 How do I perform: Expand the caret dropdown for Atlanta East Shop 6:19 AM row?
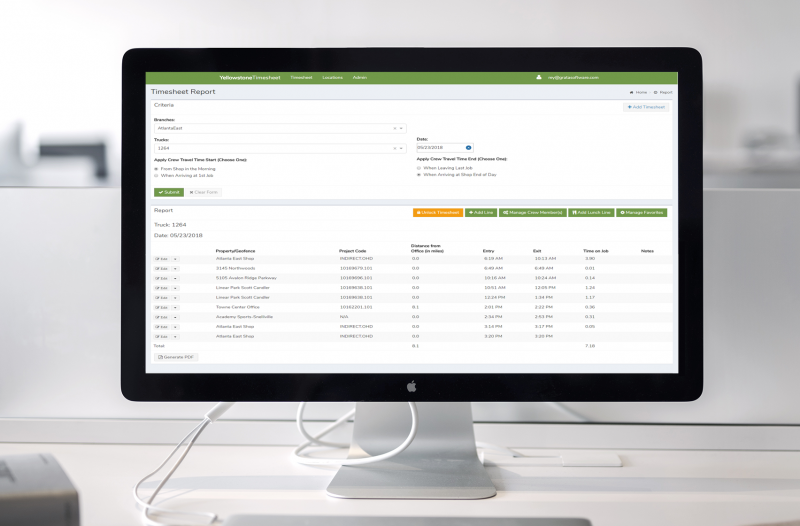click(x=175, y=259)
